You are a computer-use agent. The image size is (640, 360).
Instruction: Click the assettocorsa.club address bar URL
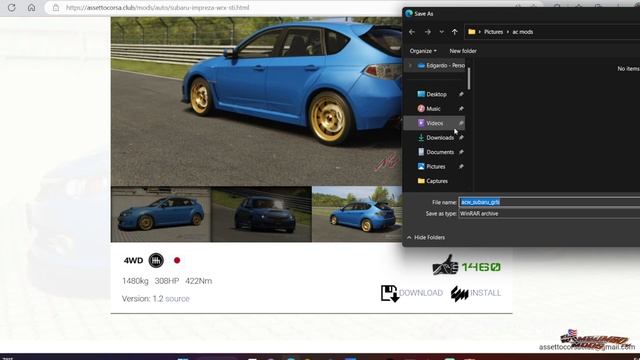click(158, 7)
